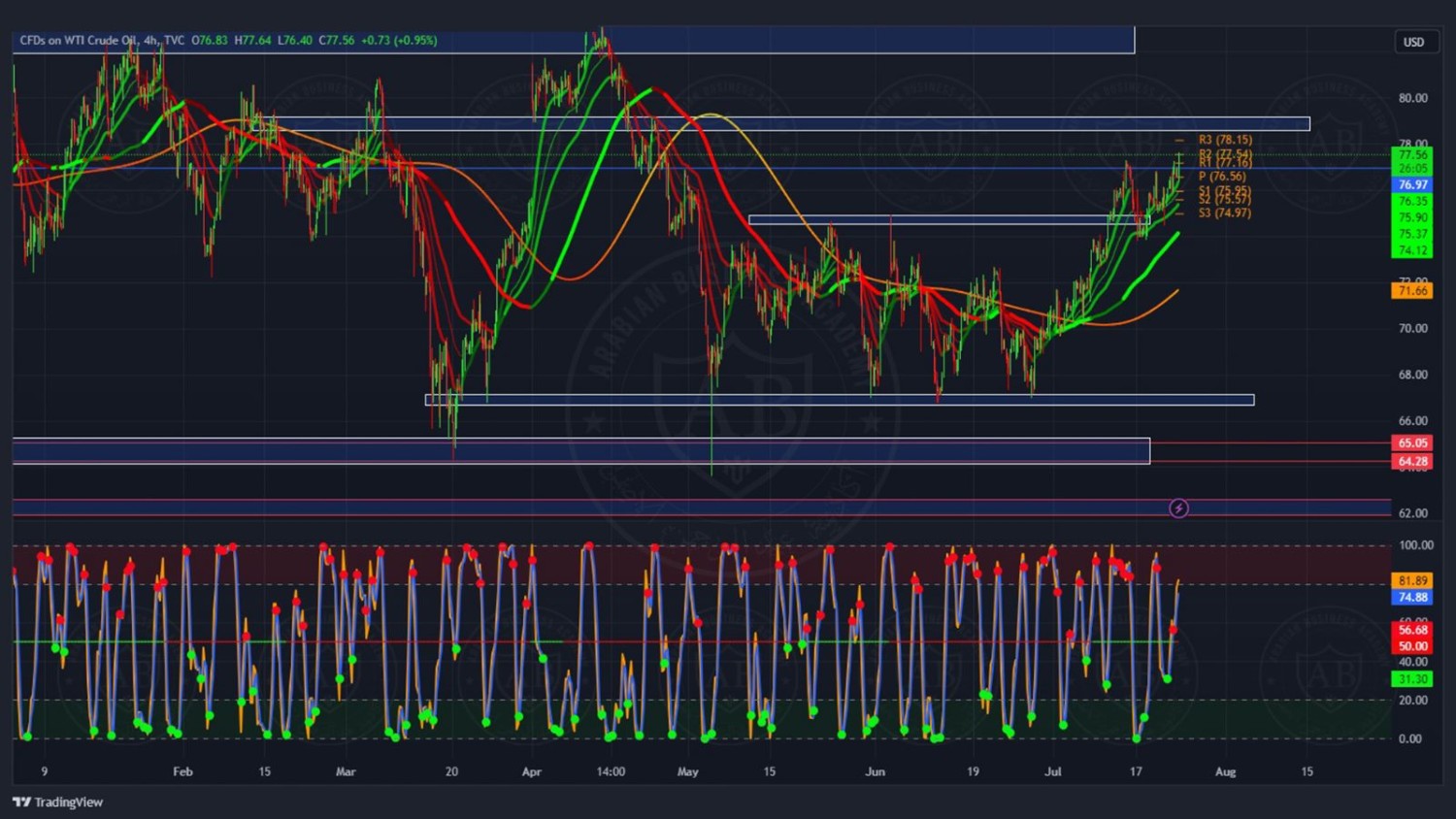Click the orange 71.66 price label
Image resolution: width=1456 pixels, height=819 pixels.
tap(1412, 290)
